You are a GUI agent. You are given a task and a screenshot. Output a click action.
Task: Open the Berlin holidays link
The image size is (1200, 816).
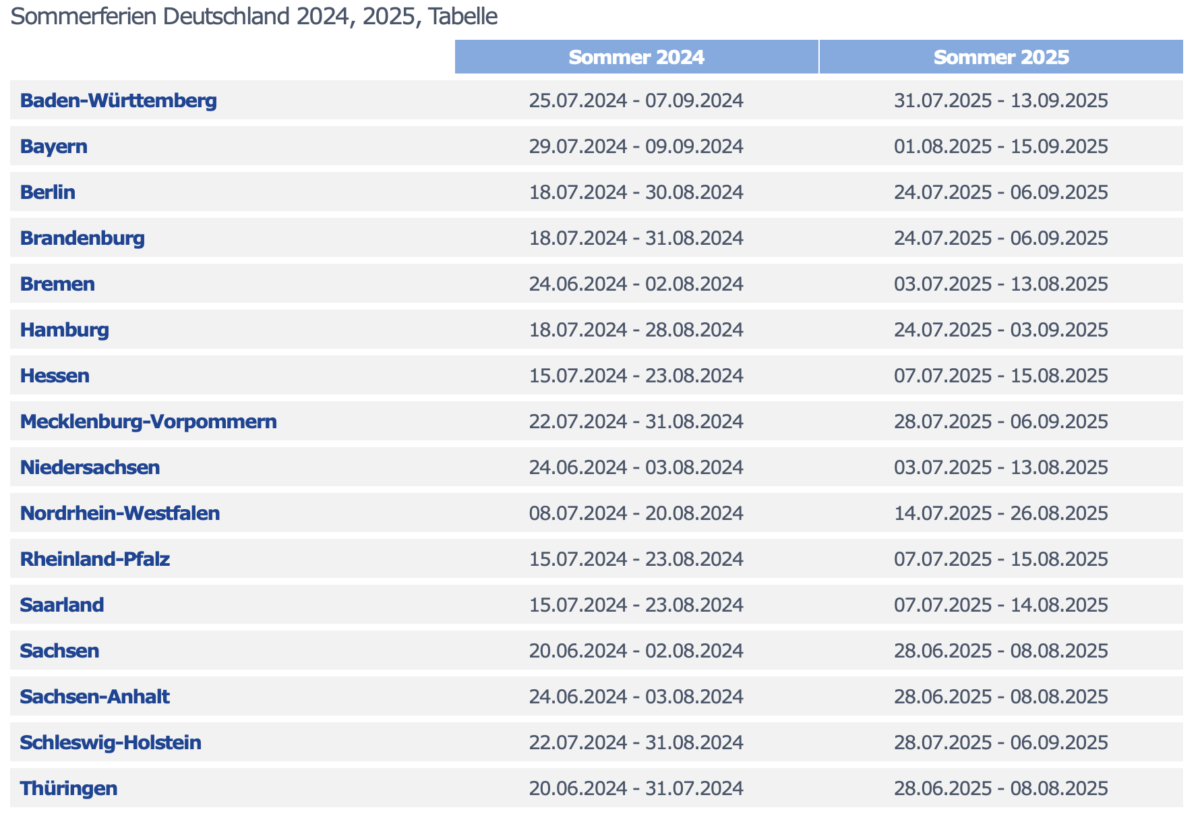(47, 192)
